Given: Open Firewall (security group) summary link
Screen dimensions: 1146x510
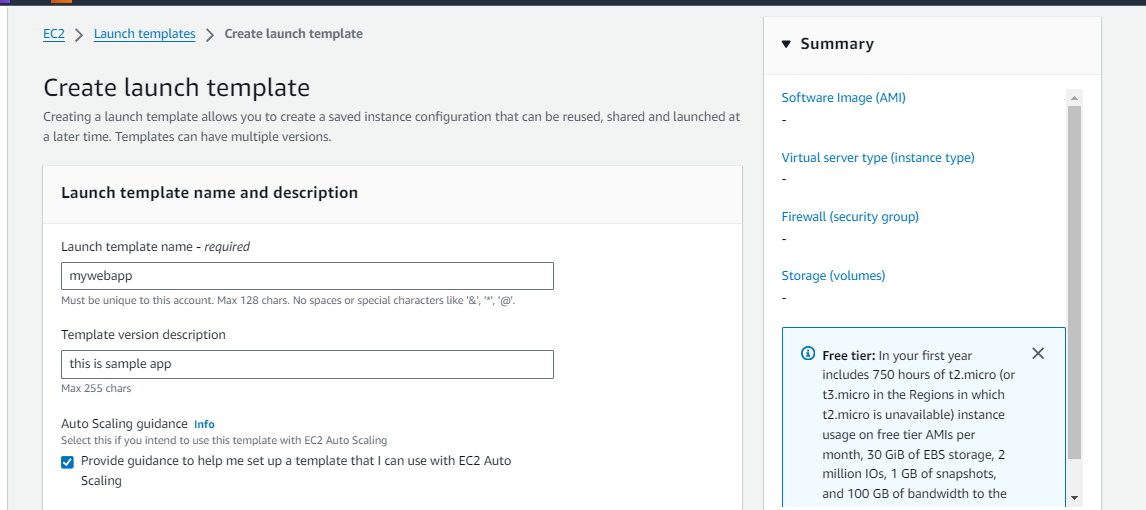Looking at the screenshot, I should [x=850, y=216].
